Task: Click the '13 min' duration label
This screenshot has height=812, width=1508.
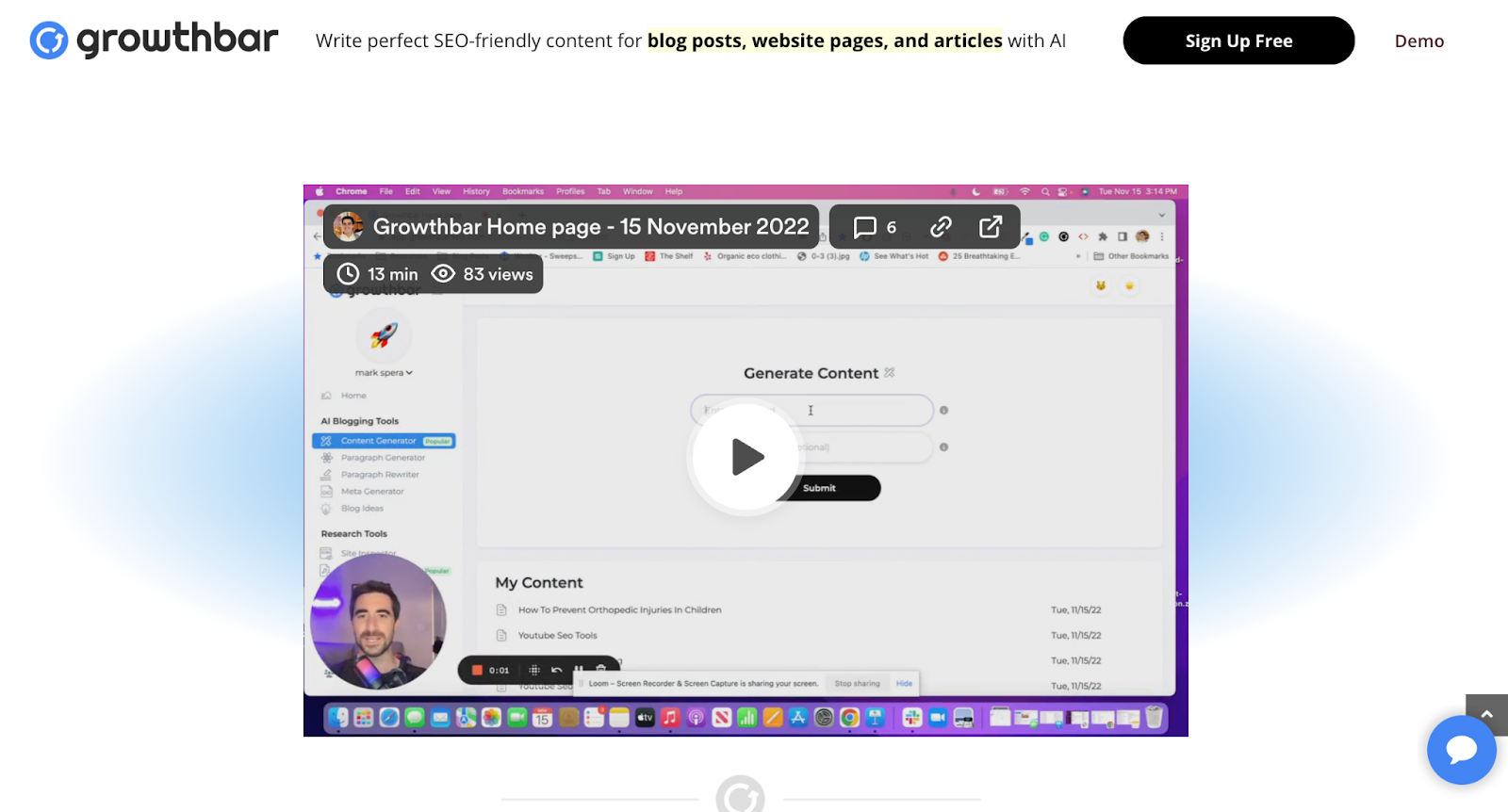Action: click(x=378, y=274)
